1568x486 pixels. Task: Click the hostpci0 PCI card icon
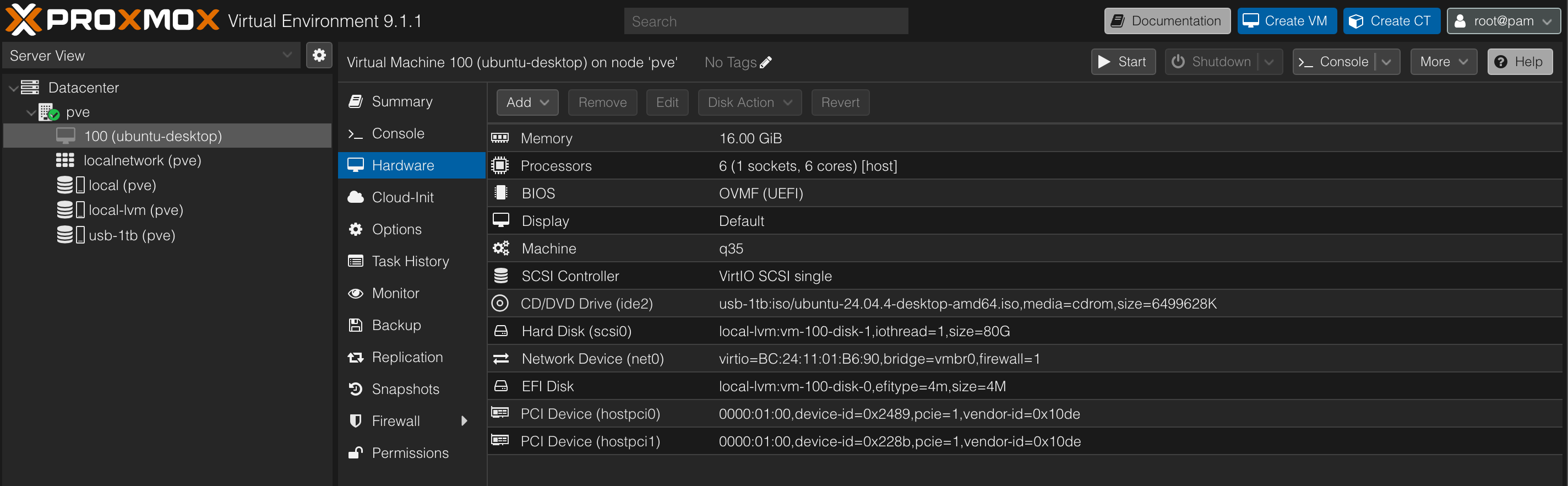tap(500, 413)
